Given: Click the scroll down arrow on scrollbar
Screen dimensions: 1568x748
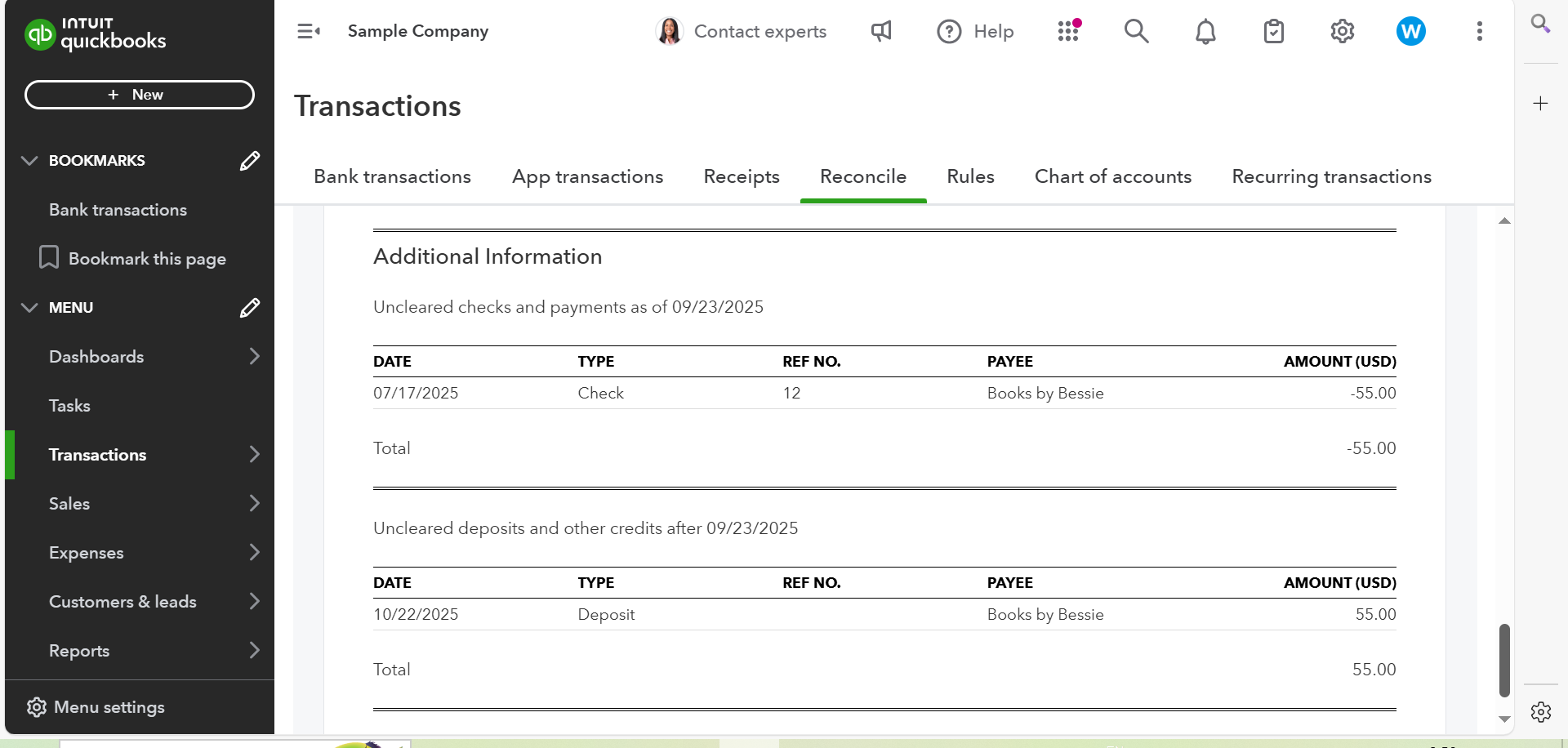Looking at the screenshot, I should pos(1504,719).
